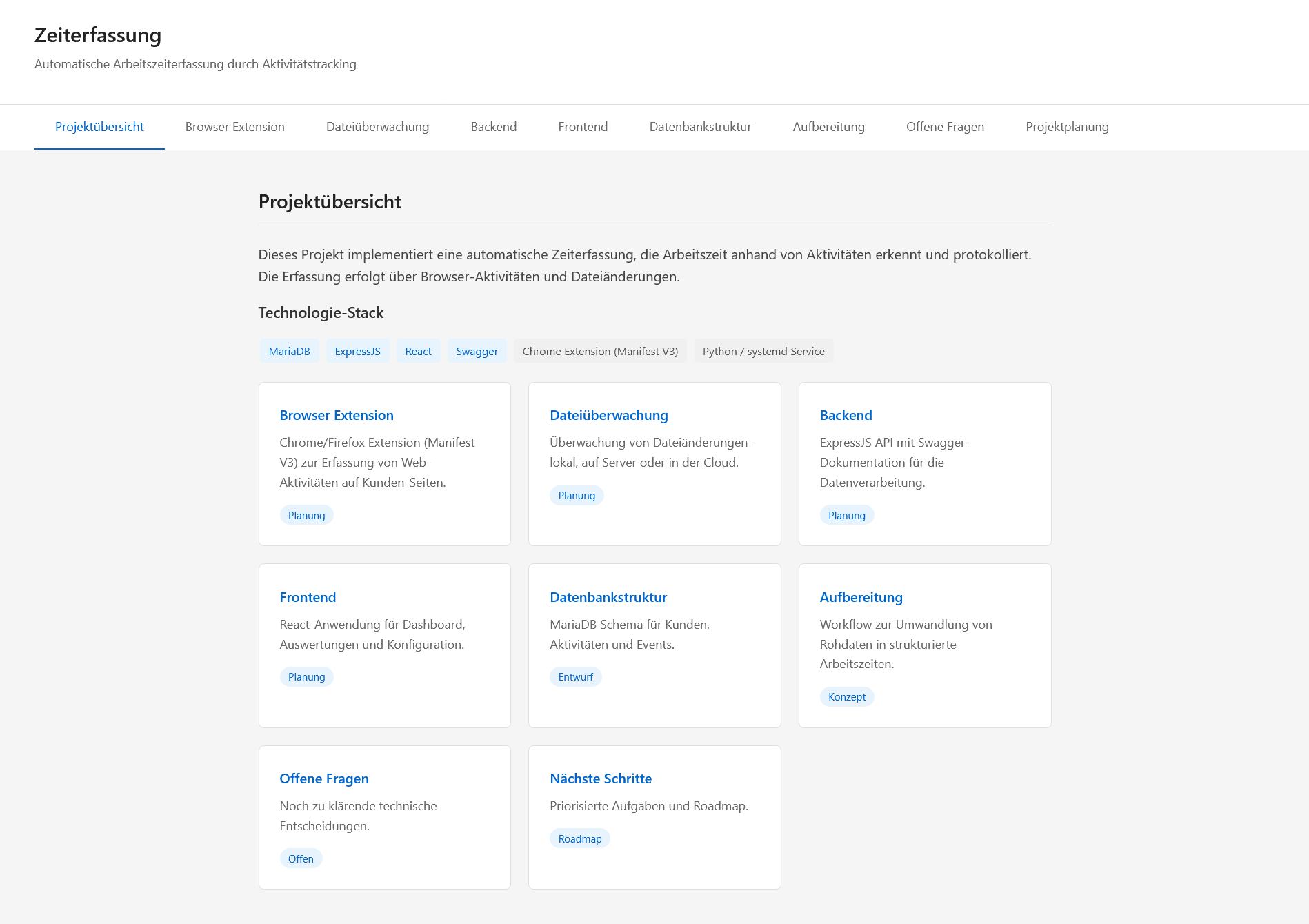Screen dimensions: 1309x924
Task: Click the Projektübersicht tab
Action: [x=99, y=127]
